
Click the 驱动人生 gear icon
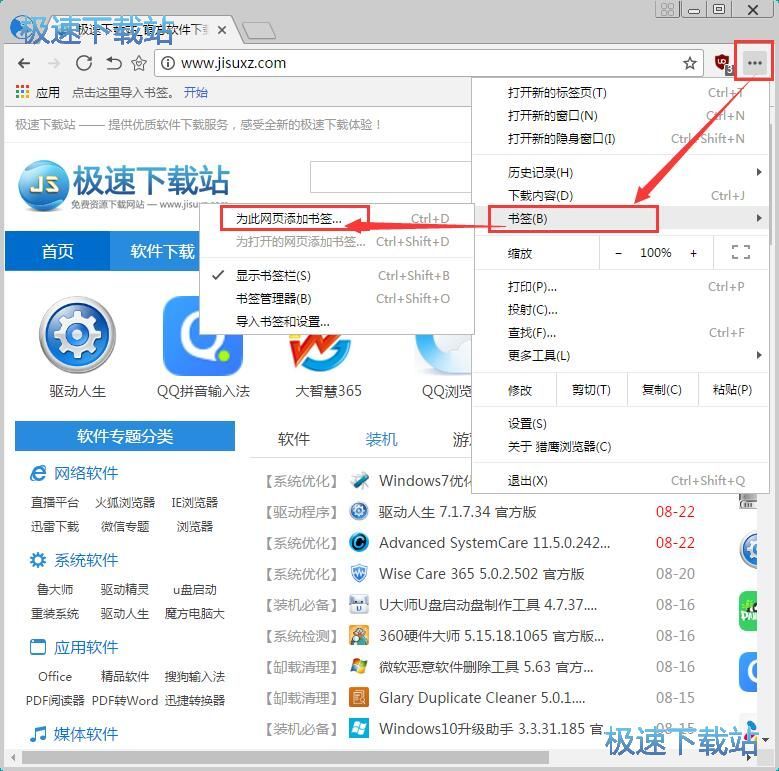click(x=78, y=334)
